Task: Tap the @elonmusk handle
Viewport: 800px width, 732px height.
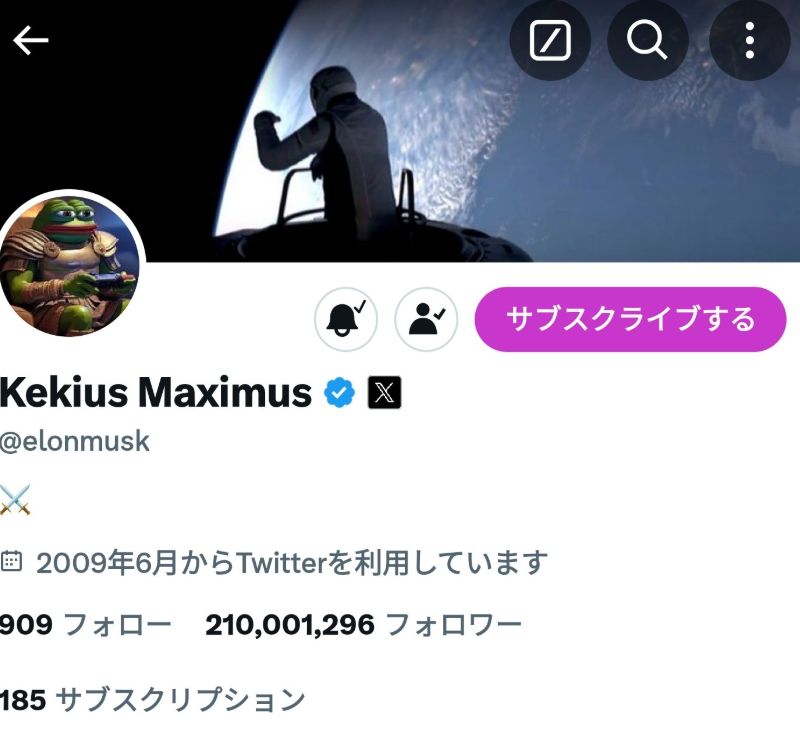Action: (74, 441)
